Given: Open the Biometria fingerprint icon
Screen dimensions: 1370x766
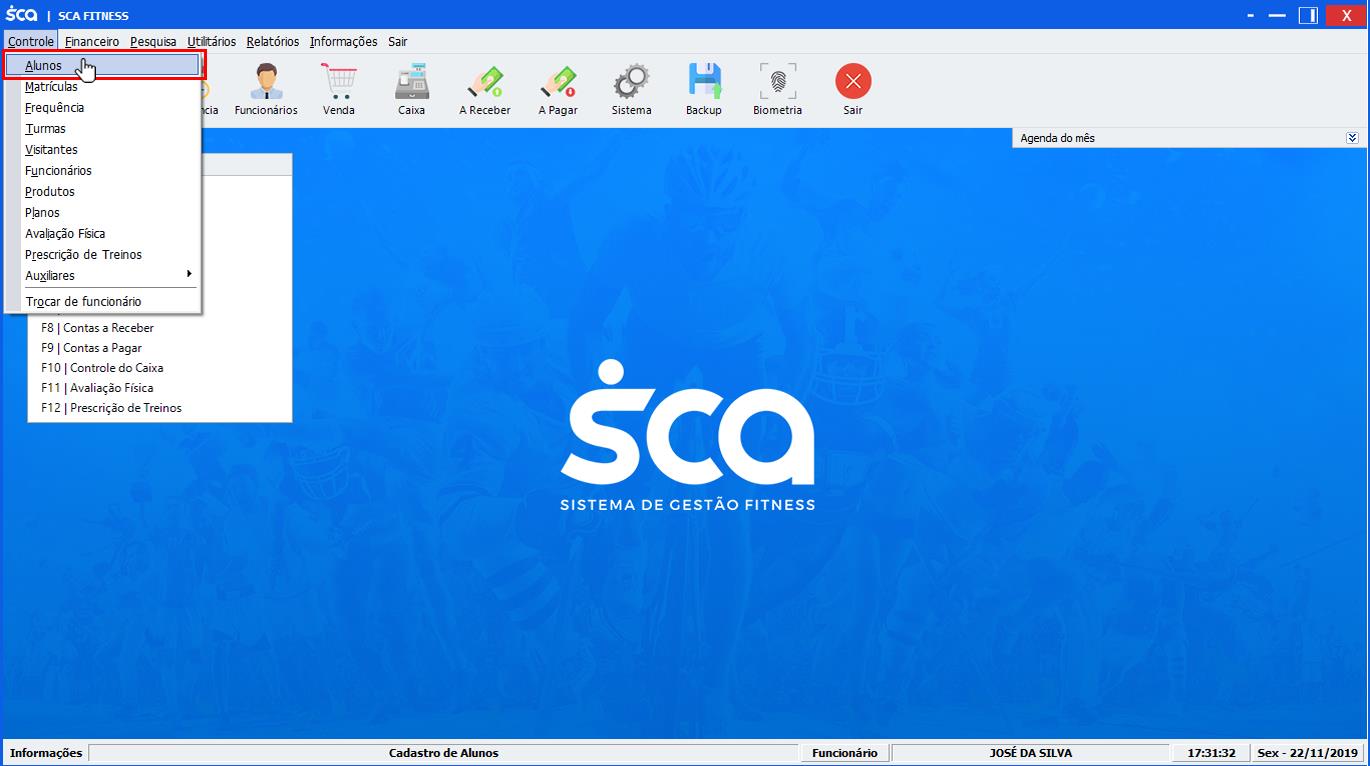Looking at the screenshot, I should [778, 89].
